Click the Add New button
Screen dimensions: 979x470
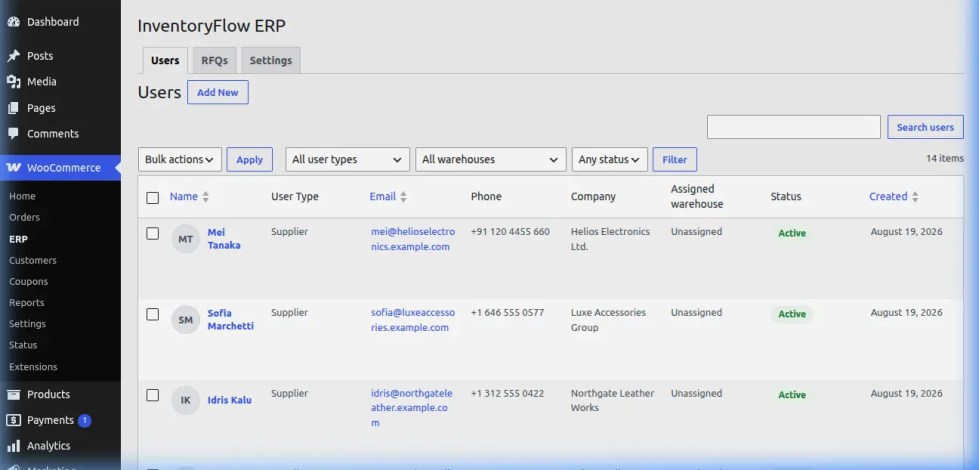(217, 92)
